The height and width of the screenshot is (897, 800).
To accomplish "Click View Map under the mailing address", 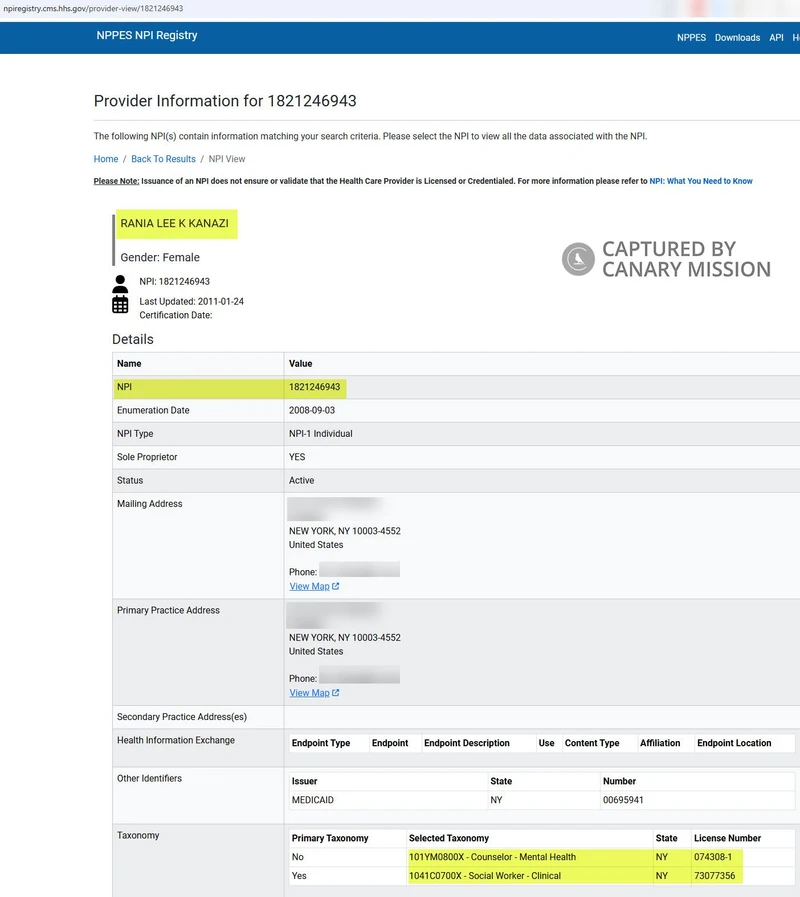I will click(x=310, y=586).
